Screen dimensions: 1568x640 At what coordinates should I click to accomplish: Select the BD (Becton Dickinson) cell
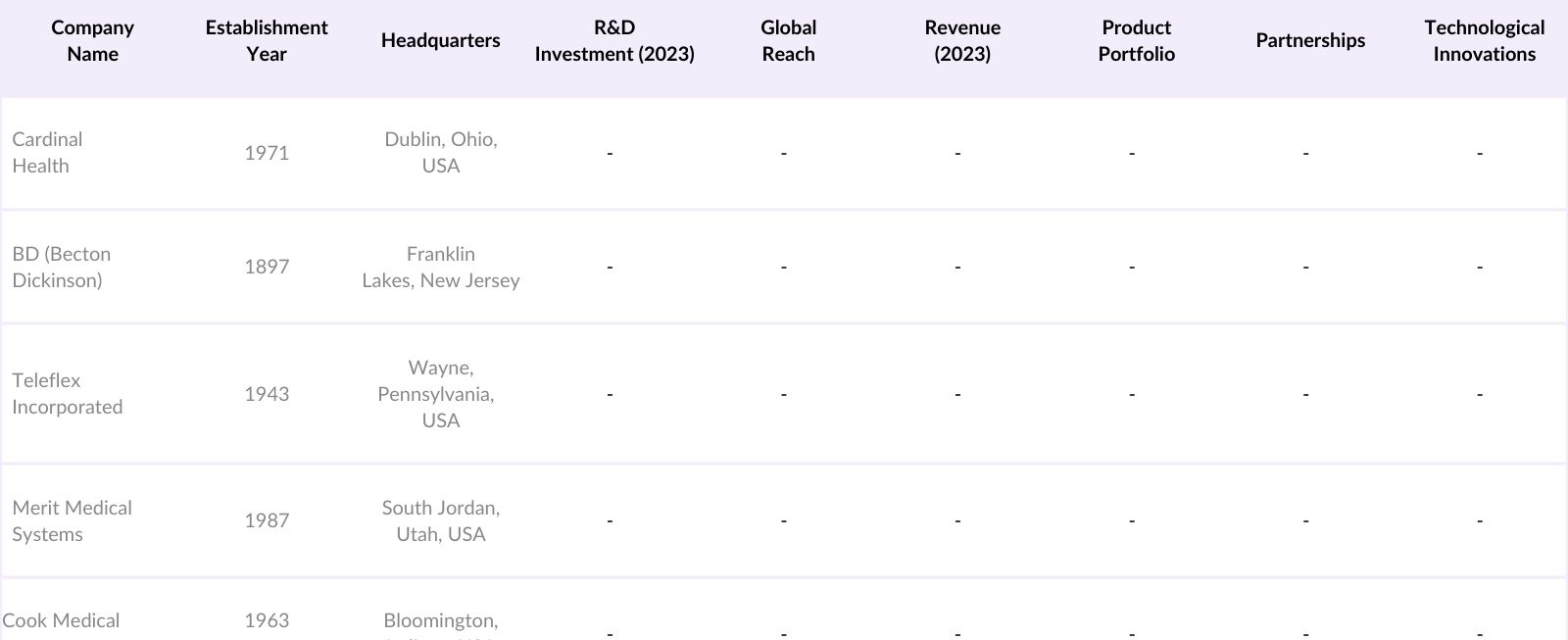tap(61, 267)
